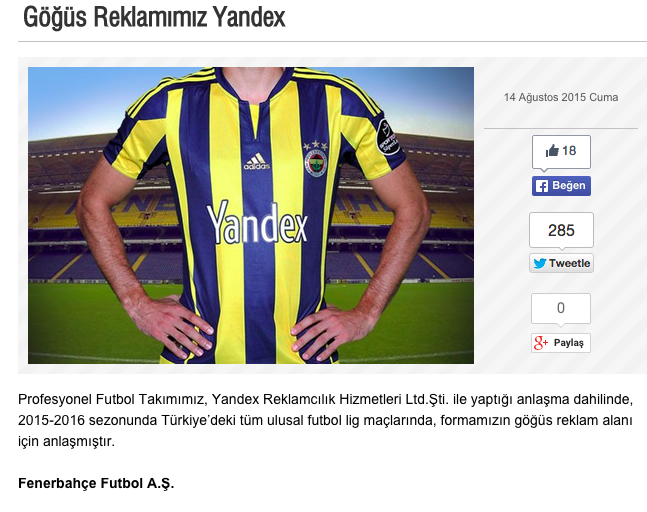Open the 285 tweet count bubble
Screen dimensions: 647x512
tap(561, 230)
